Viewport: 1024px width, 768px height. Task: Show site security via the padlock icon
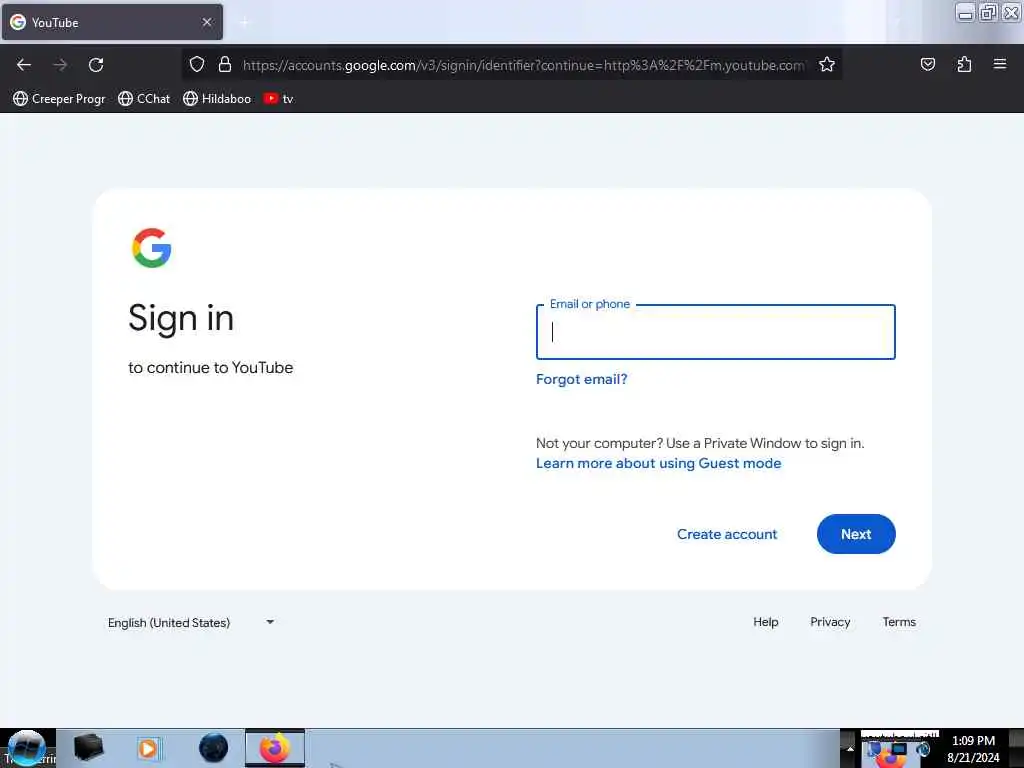pyautogui.click(x=225, y=64)
